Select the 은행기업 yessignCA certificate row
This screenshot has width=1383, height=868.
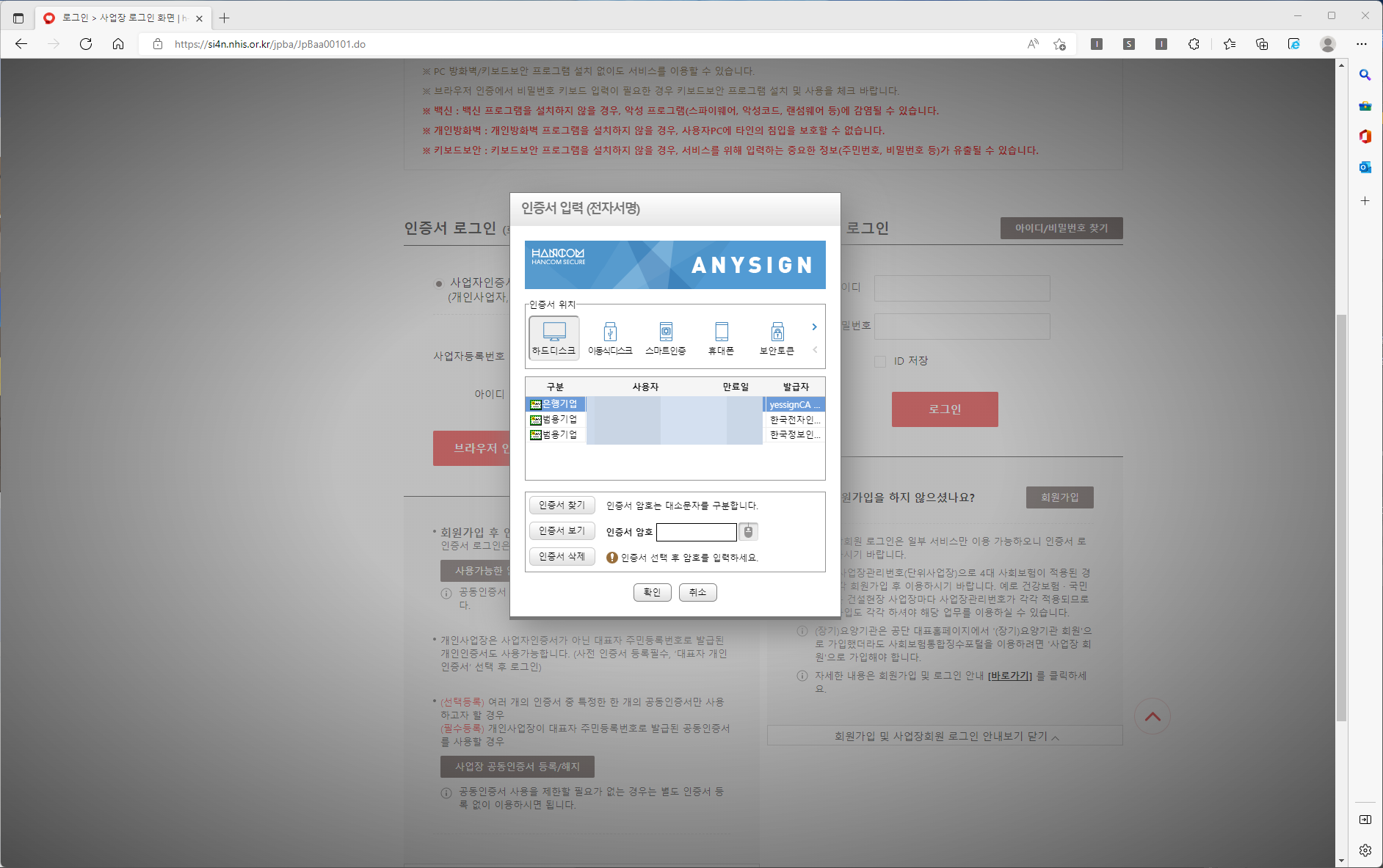click(x=675, y=404)
